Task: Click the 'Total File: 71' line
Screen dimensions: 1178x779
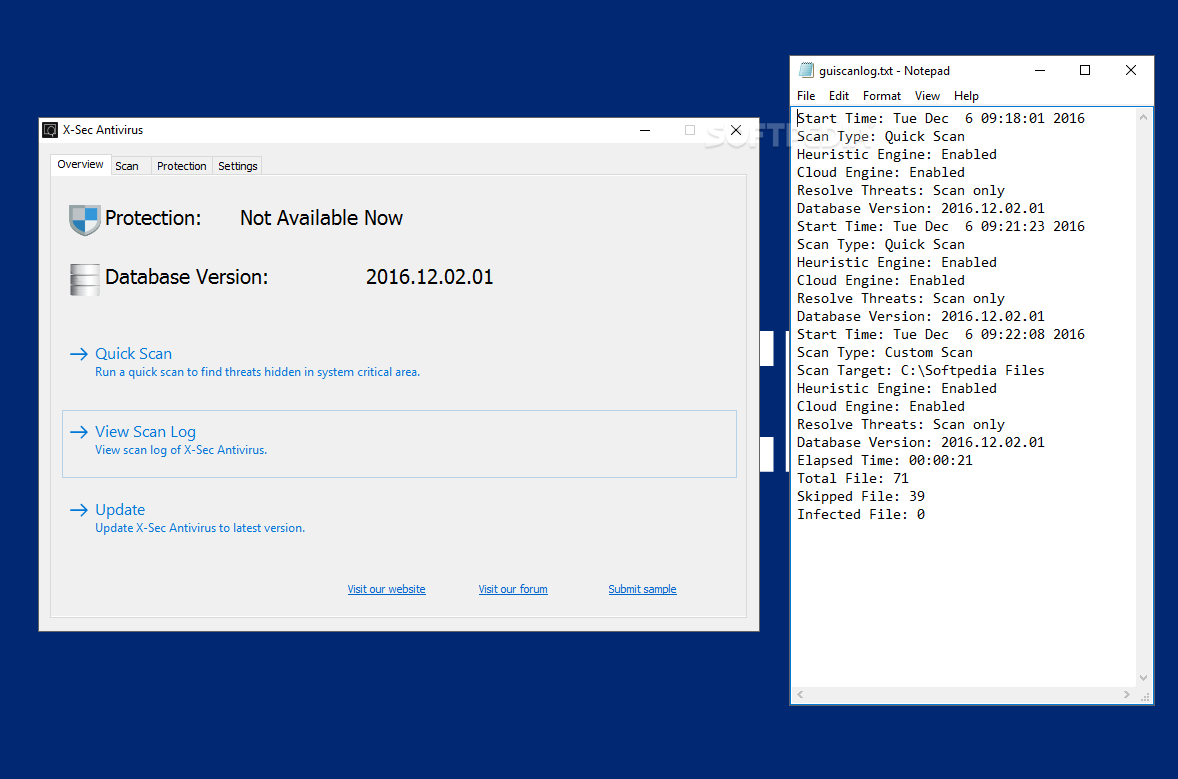Action: tap(853, 479)
